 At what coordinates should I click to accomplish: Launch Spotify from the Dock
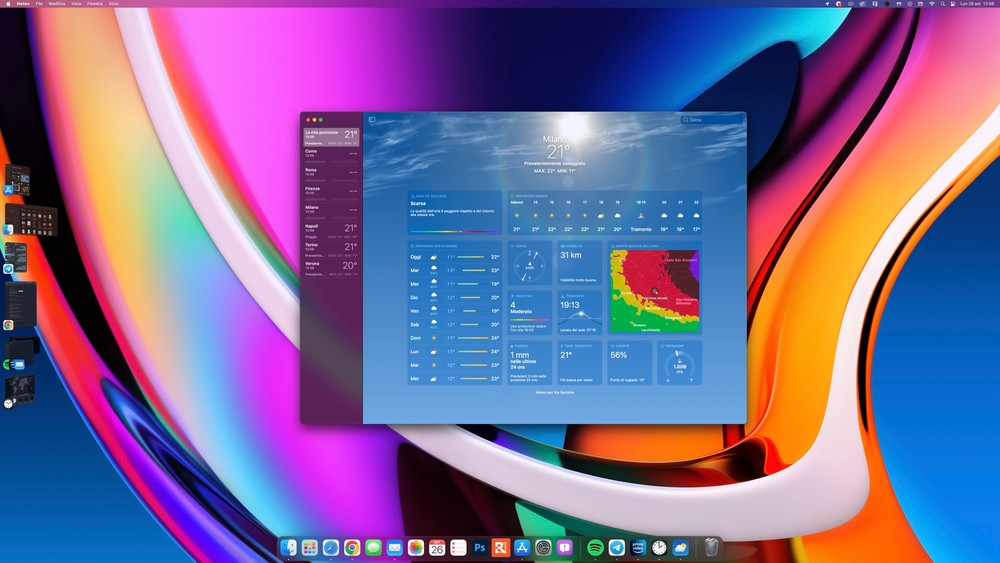pyautogui.click(x=595, y=548)
